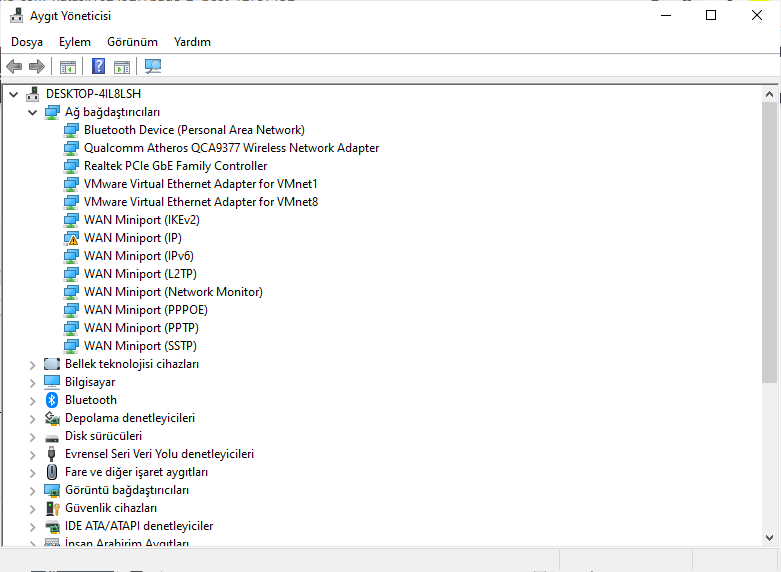Click the Görüntü bağdaştırıcıları display icon

pos(52,490)
